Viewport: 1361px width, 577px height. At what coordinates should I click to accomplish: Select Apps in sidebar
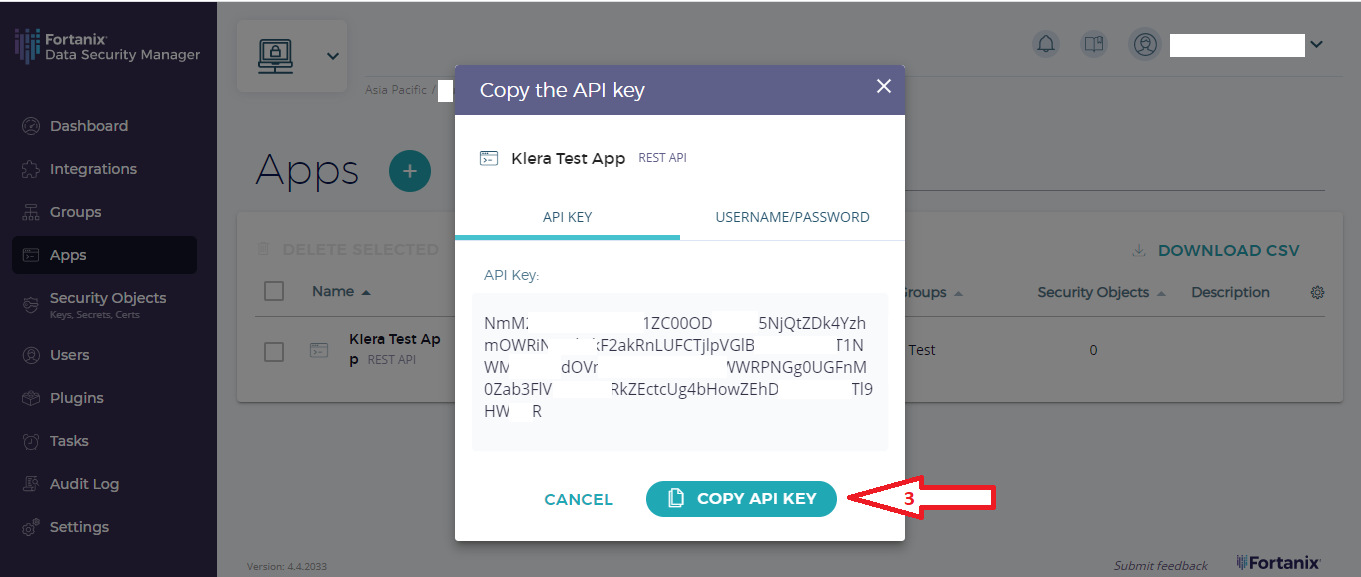[104, 255]
